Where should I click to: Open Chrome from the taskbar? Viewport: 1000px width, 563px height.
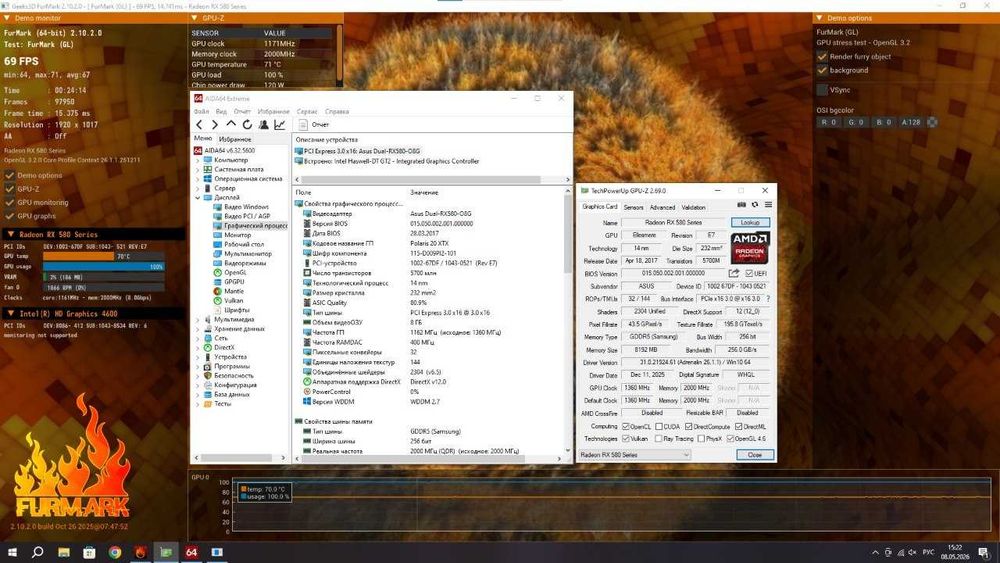coord(115,552)
